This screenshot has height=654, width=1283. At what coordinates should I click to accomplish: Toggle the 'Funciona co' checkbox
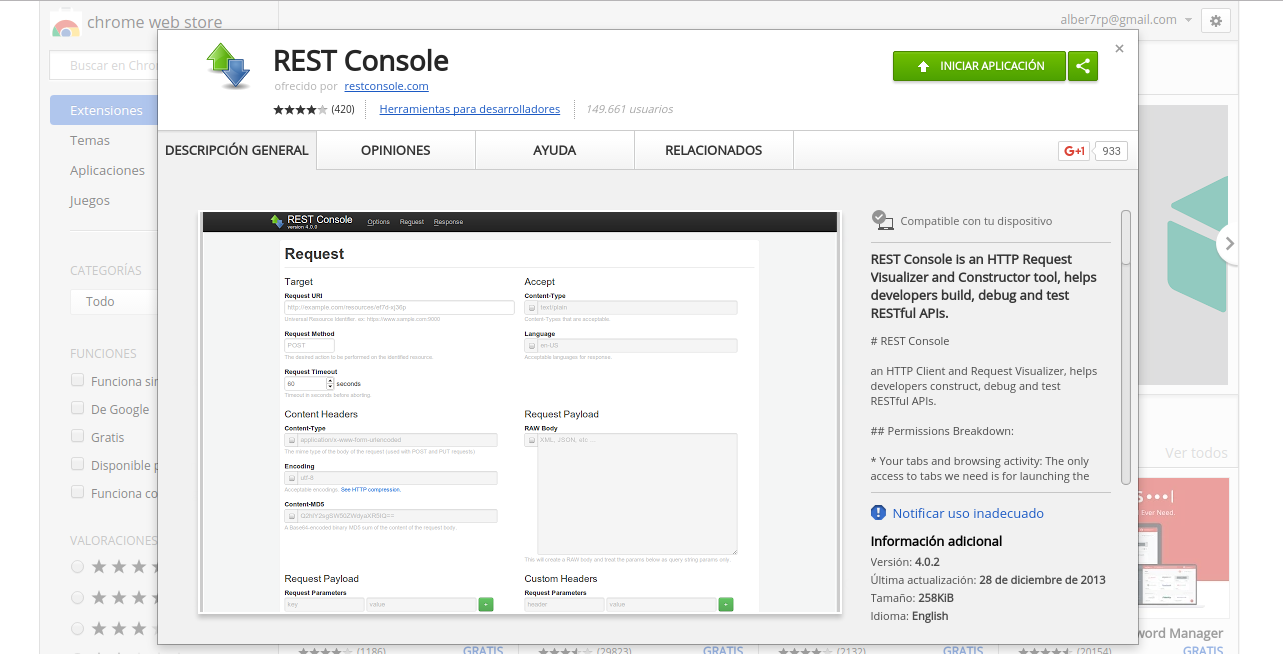point(77,492)
